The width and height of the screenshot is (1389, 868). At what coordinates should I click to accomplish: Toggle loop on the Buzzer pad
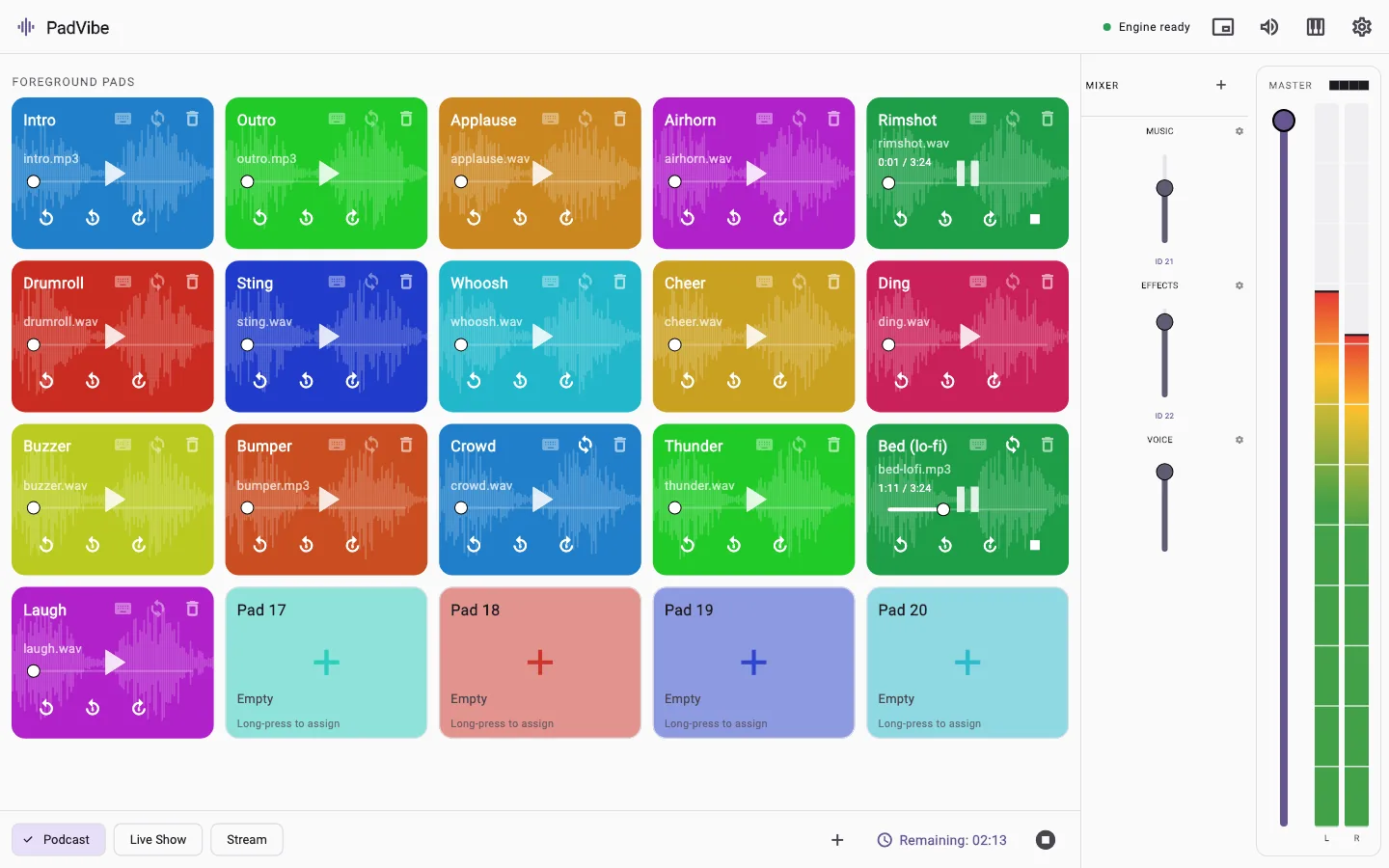click(x=157, y=445)
